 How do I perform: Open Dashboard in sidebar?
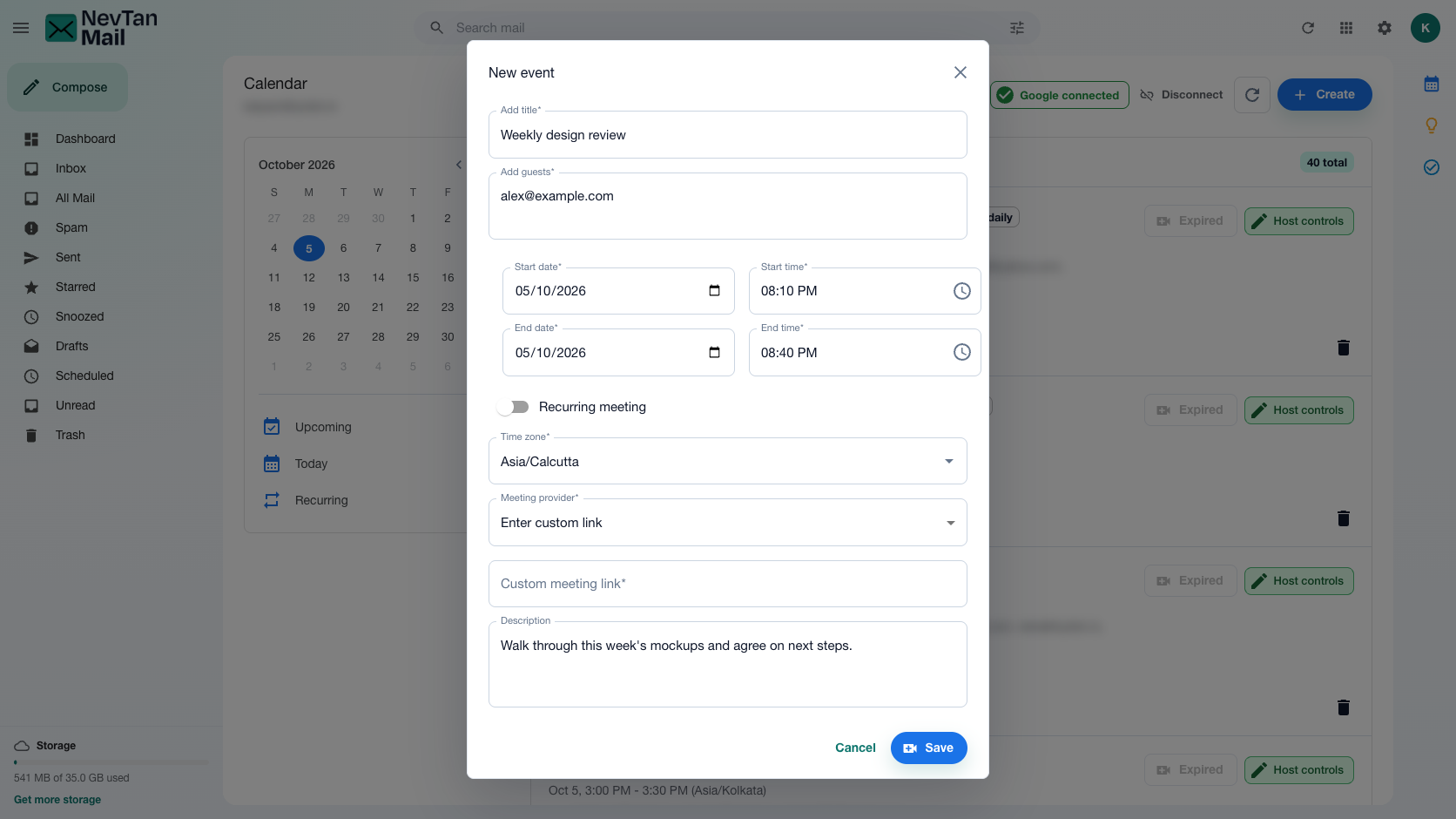[85, 139]
